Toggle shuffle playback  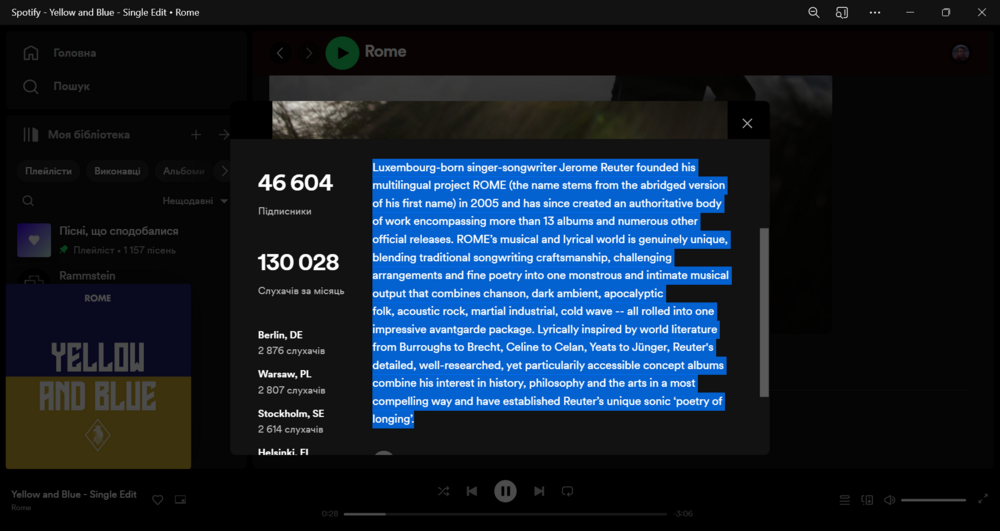point(443,491)
